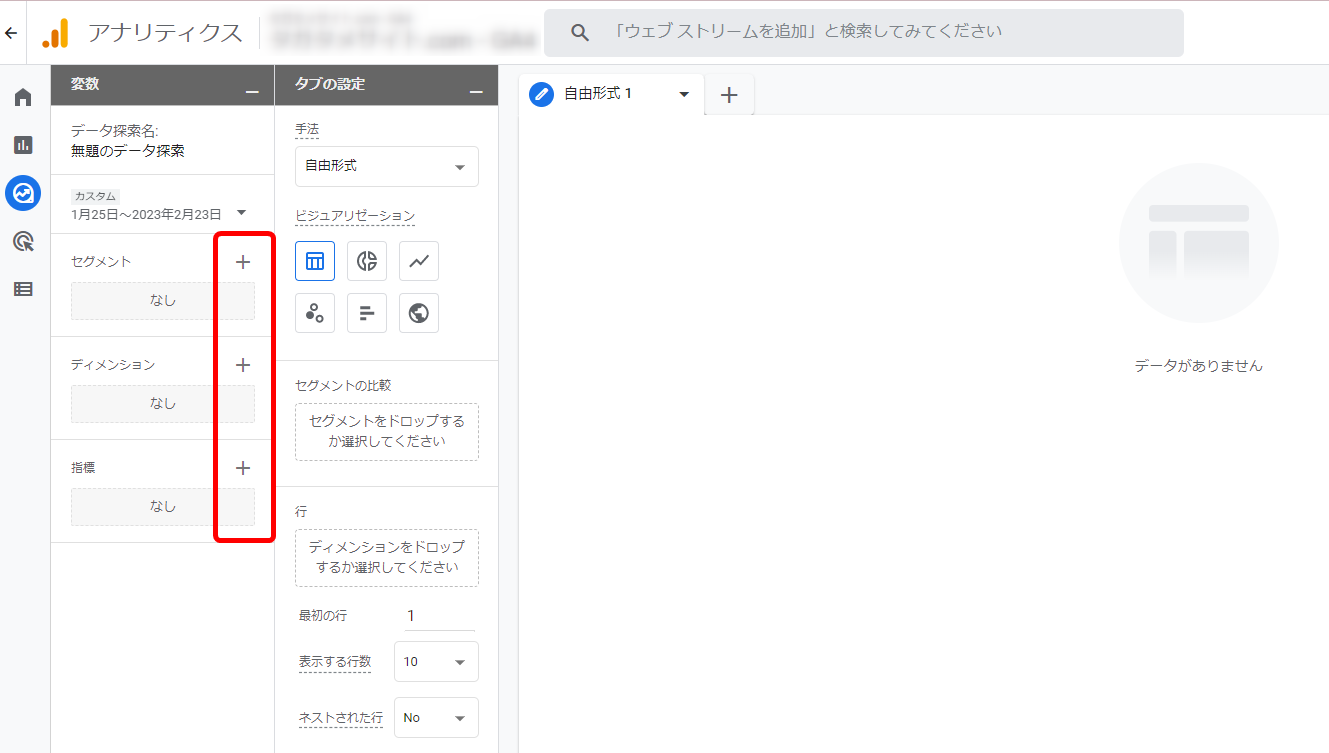Select the 自由形式 1 tab

tap(611, 94)
